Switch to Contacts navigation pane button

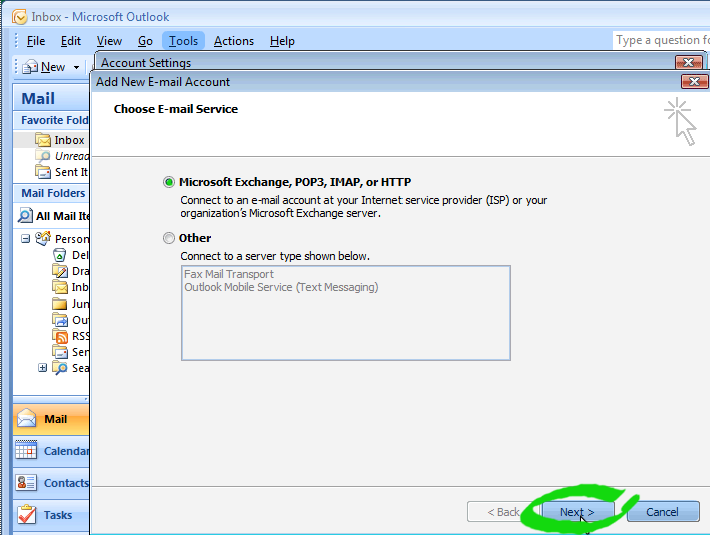[x=51, y=483]
